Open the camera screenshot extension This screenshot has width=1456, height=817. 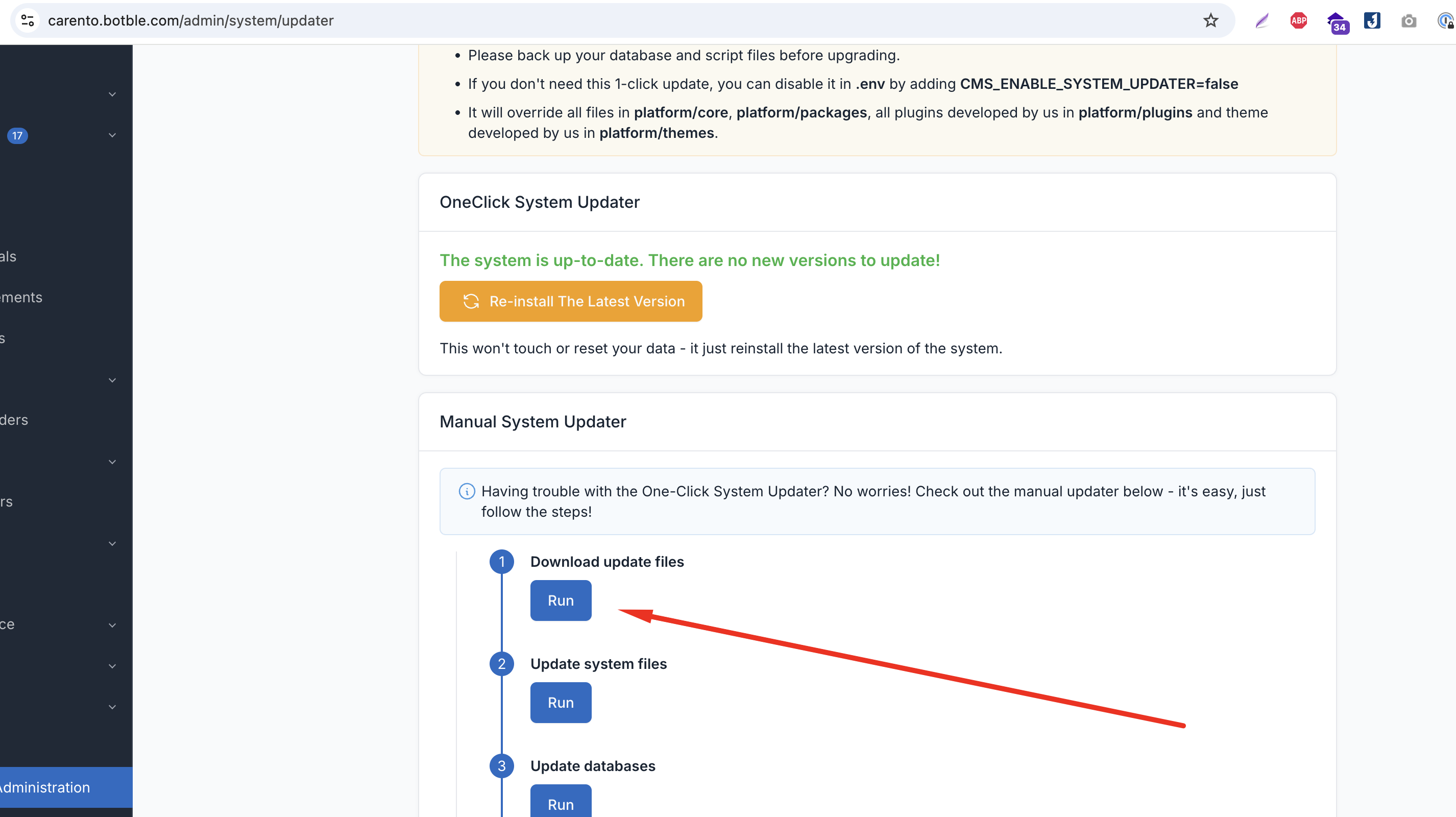click(1409, 21)
